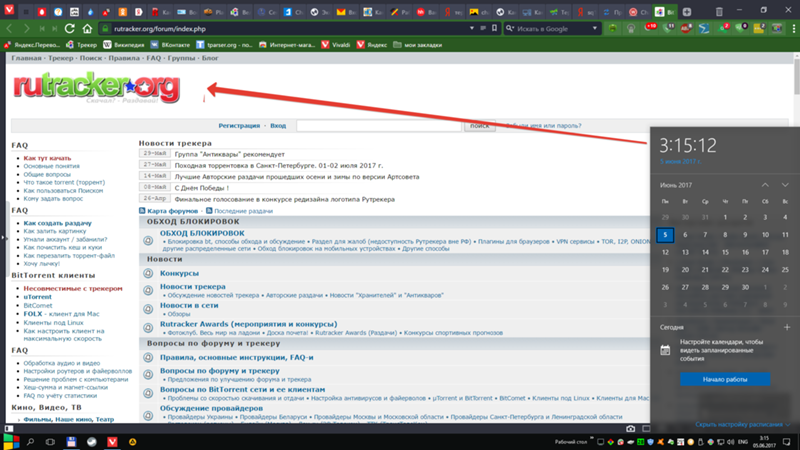This screenshot has height=450, width=800.
Task: Click the Вход login link
Action: tap(278, 126)
